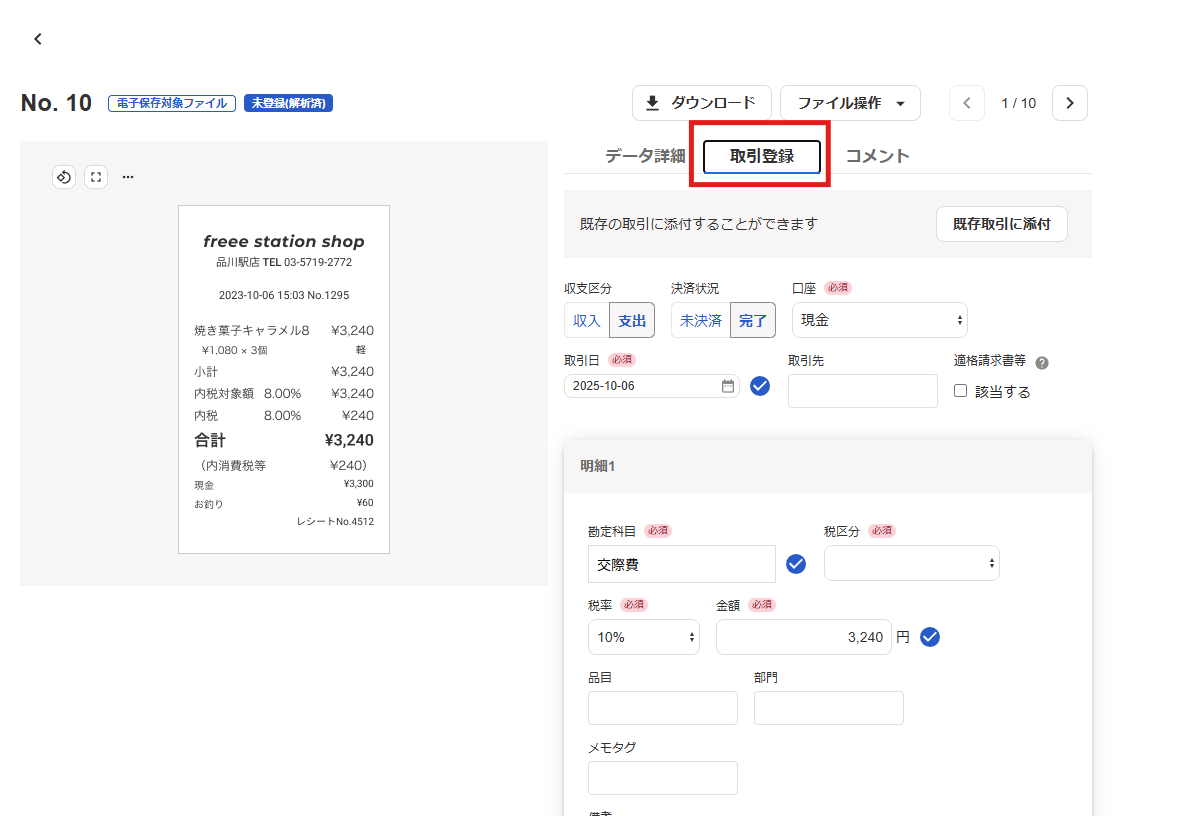The image size is (1186, 816).
Task: Open the receipt preview in fullscreen
Action: coord(96,177)
